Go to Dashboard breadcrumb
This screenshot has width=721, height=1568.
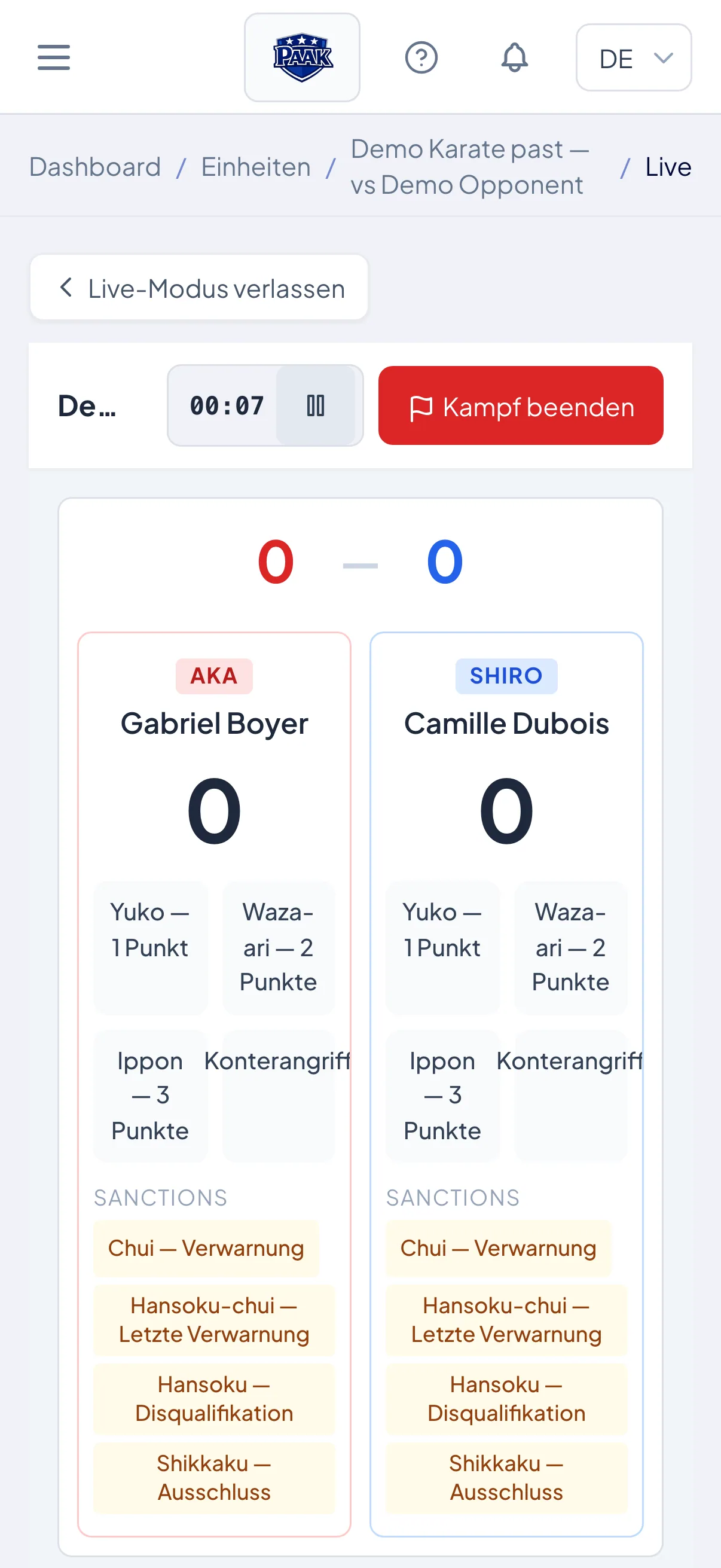click(x=95, y=167)
